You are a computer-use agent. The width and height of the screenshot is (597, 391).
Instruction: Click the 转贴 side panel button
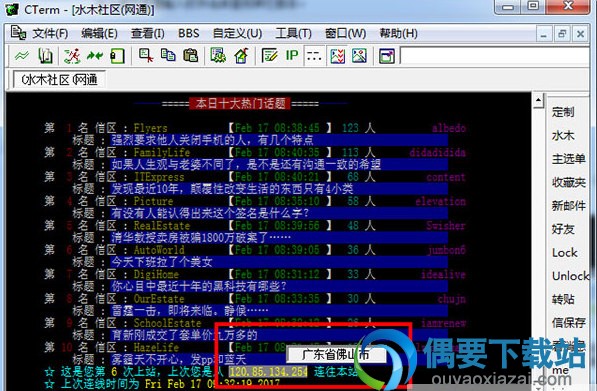[x=563, y=299]
